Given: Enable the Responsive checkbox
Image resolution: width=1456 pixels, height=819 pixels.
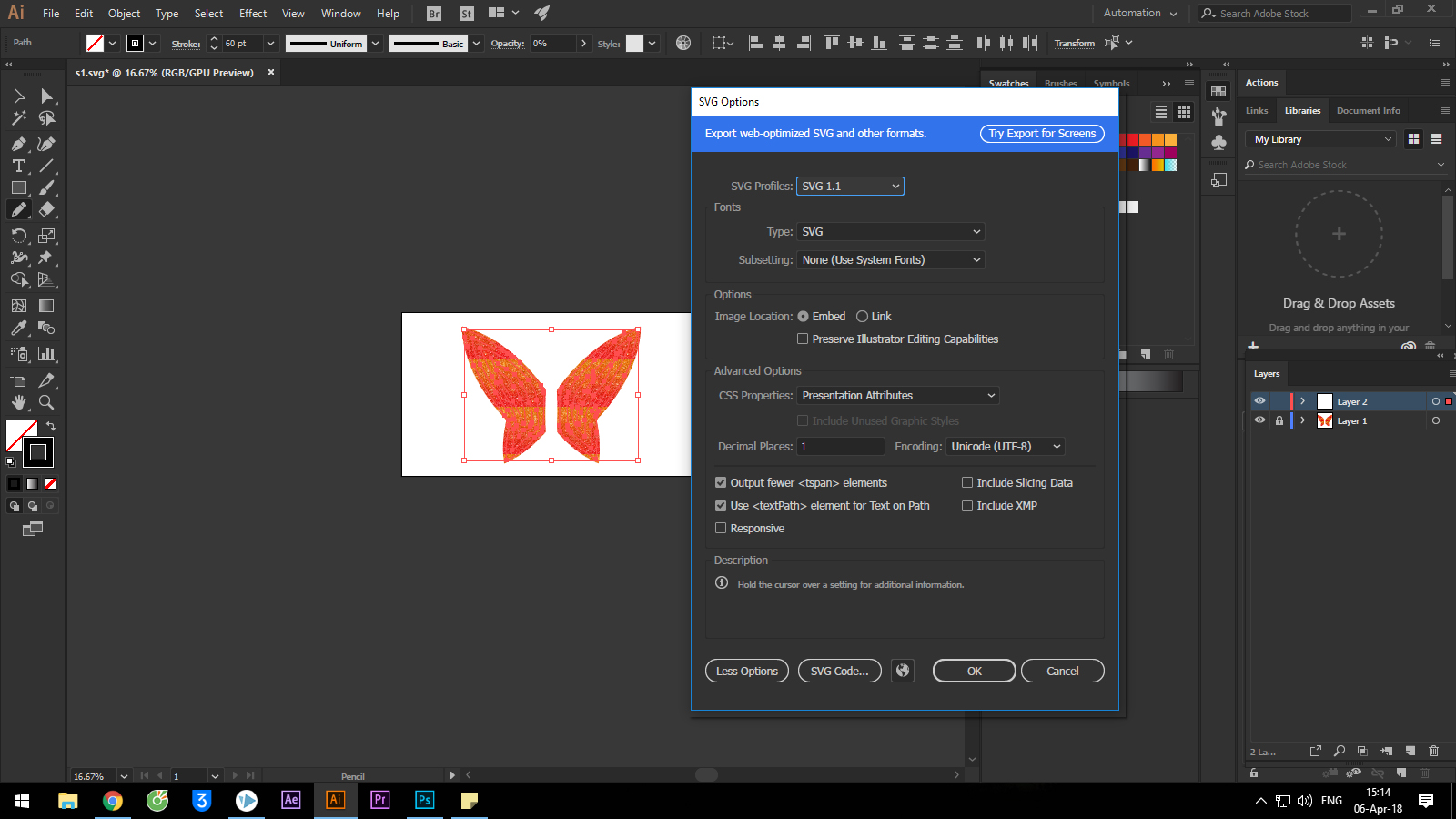Looking at the screenshot, I should [x=721, y=528].
